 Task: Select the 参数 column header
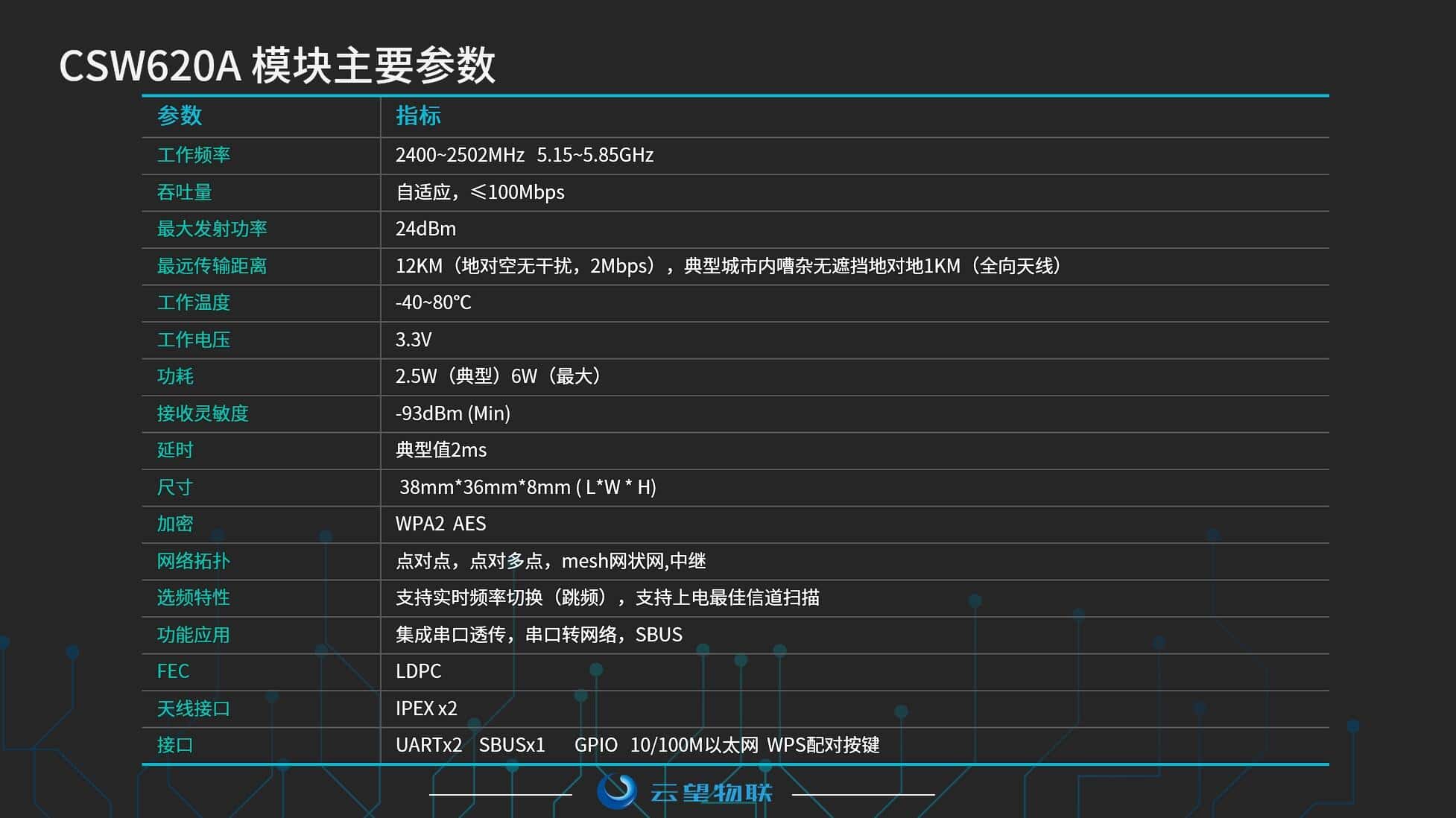180,115
